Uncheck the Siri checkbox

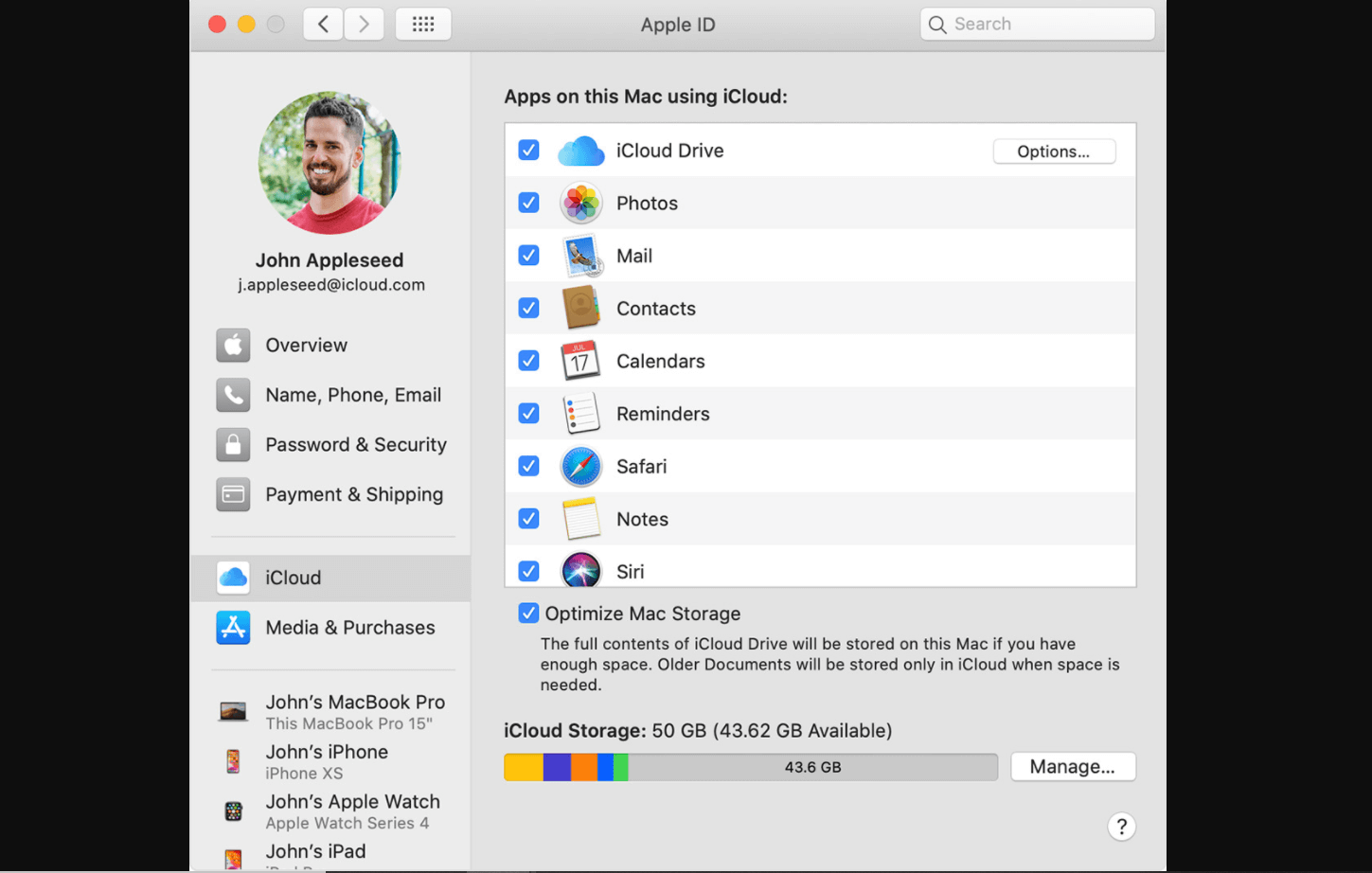pos(529,571)
